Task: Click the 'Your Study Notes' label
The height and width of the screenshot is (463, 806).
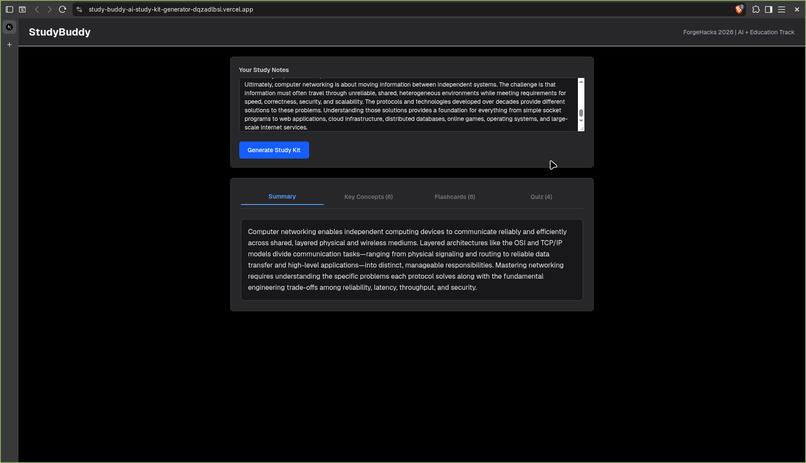Action: (x=264, y=70)
